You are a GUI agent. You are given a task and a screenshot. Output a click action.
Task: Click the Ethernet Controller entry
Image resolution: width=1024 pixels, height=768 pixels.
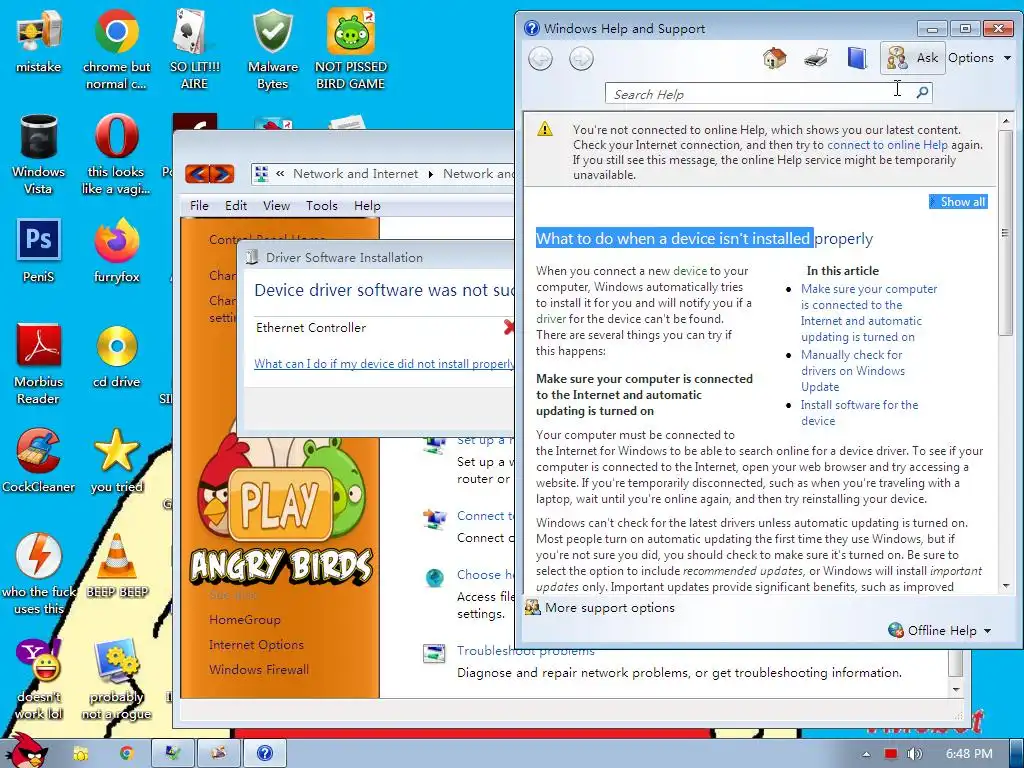coord(311,328)
